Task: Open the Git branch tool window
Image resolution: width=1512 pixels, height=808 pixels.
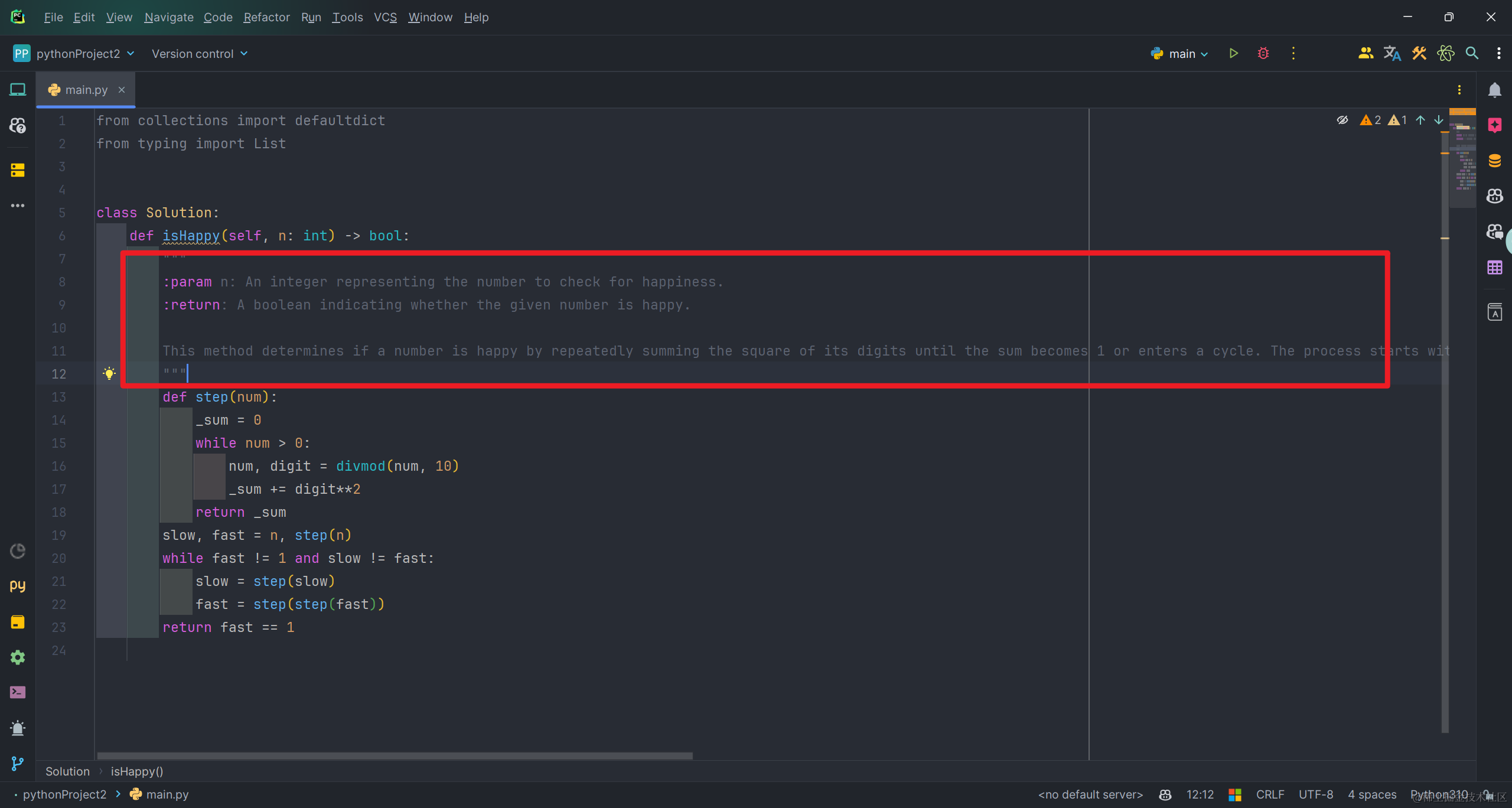Action: [x=17, y=763]
